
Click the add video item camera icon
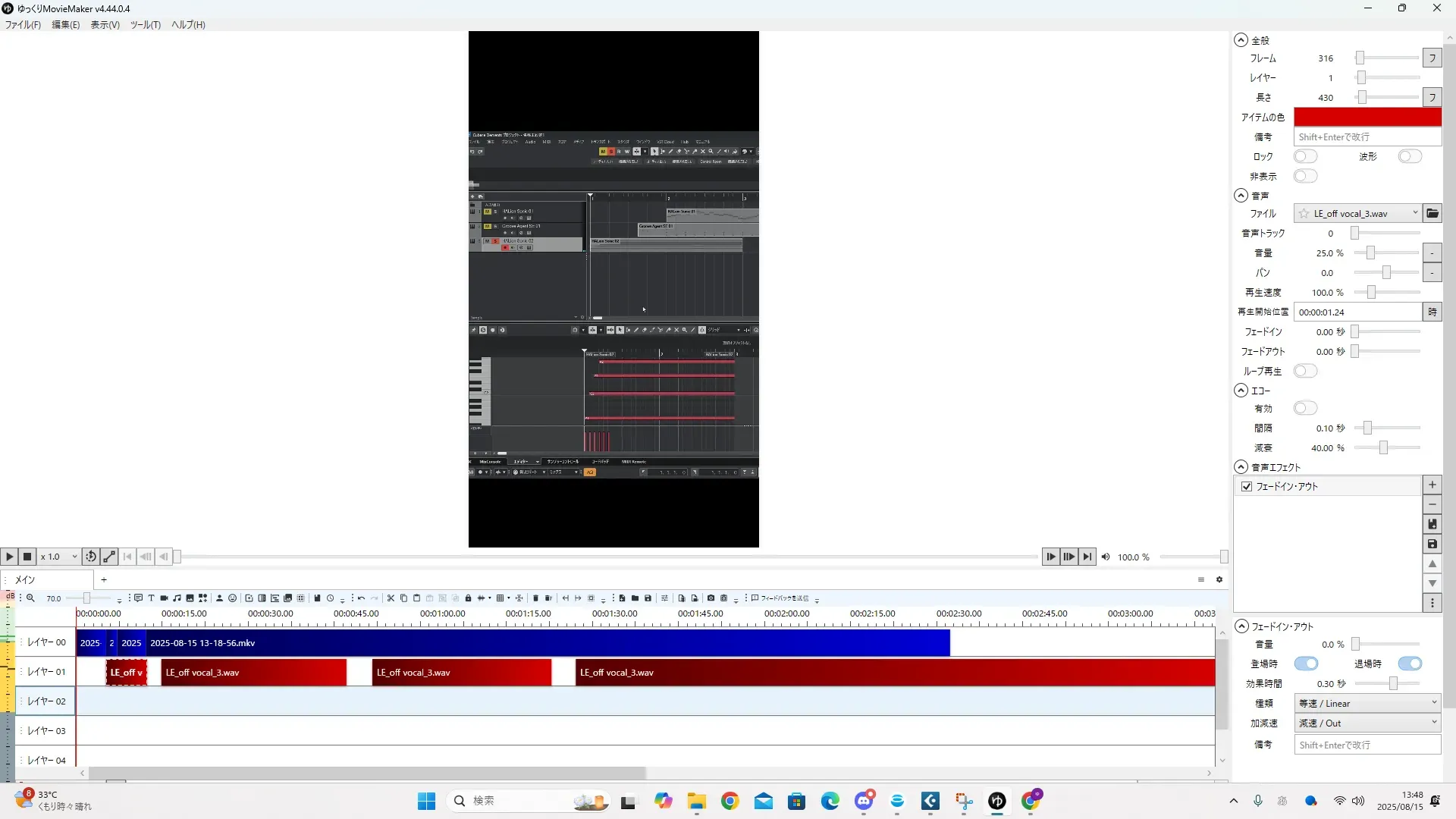coord(164,598)
